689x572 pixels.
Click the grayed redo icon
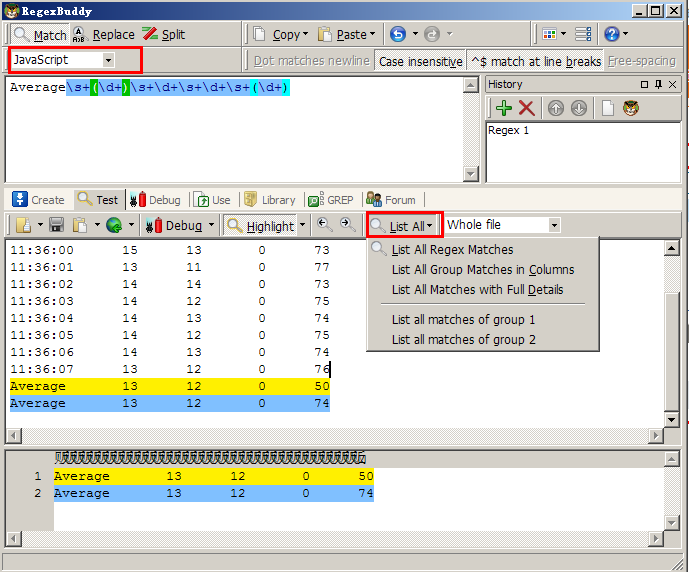[x=432, y=34]
